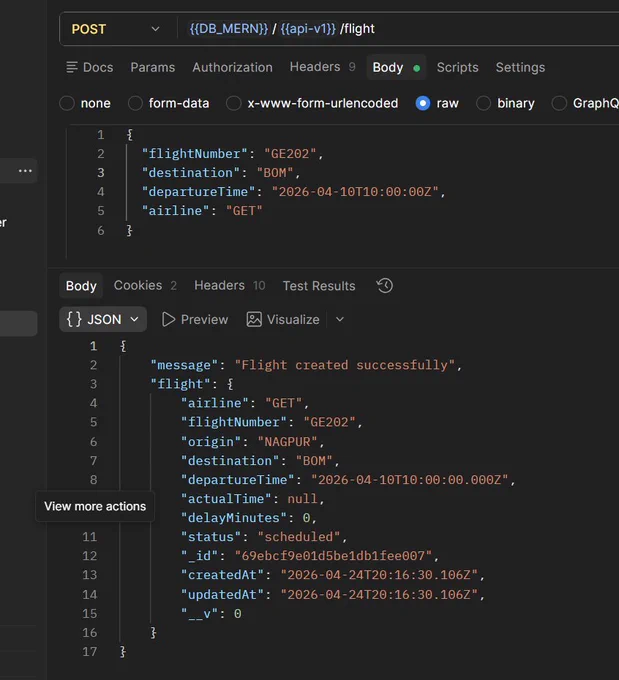This screenshot has width=619, height=680.
Task: Click "flightNumber": "GE202" in request body
Action: (x=233, y=154)
